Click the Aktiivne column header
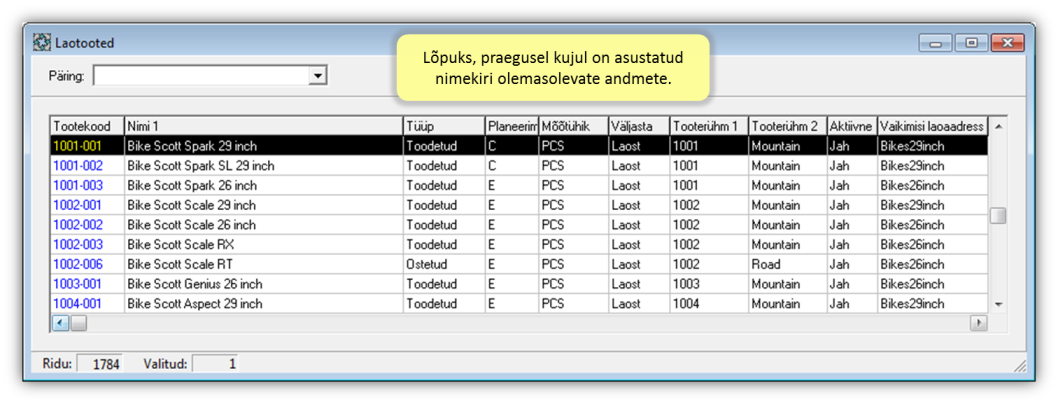 pyautogui.click(x=852, y=126)
